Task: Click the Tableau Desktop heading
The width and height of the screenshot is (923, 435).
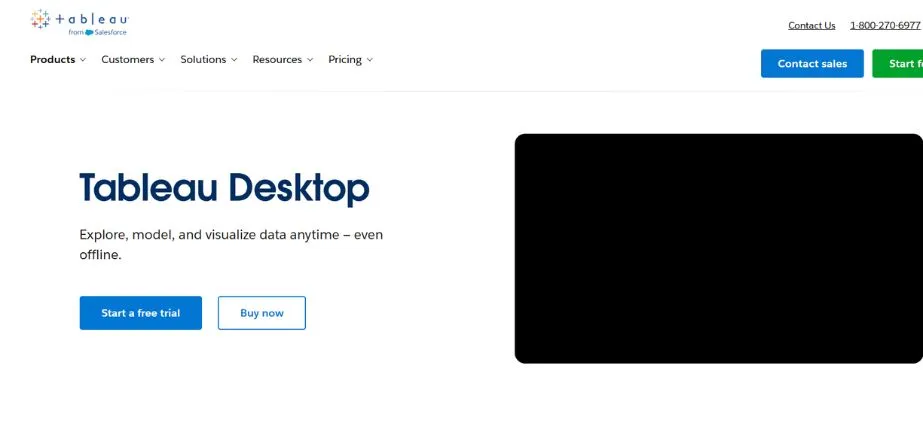Action: pyautogui.click(x=224, y=188)
